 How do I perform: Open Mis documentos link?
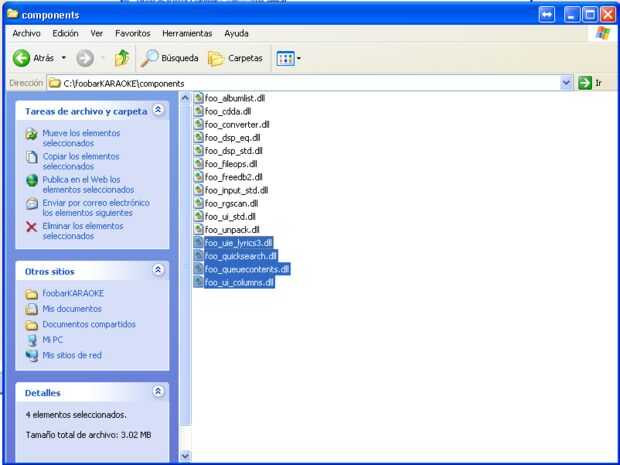click(72, 309)
